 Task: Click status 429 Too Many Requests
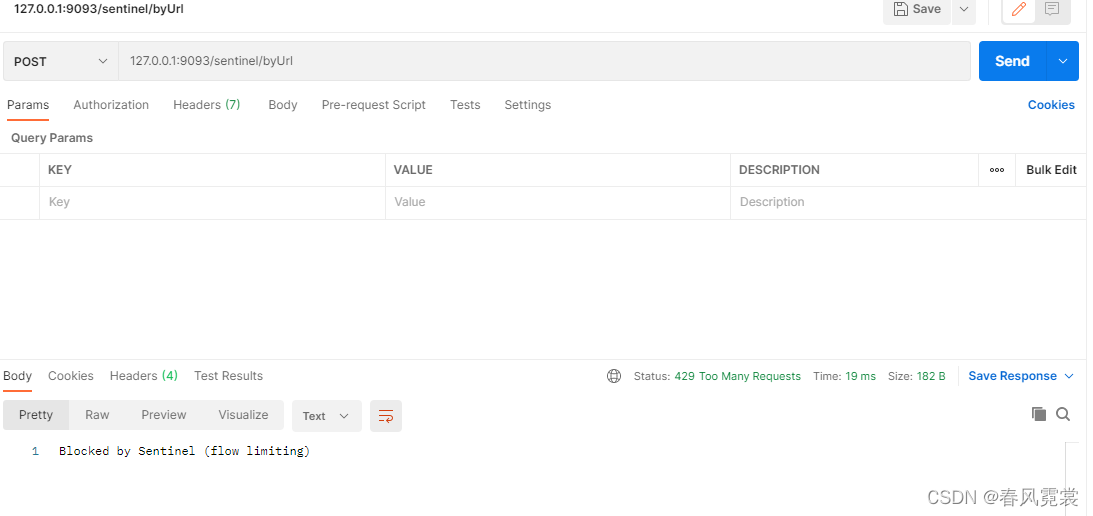(x=737, y=376)
